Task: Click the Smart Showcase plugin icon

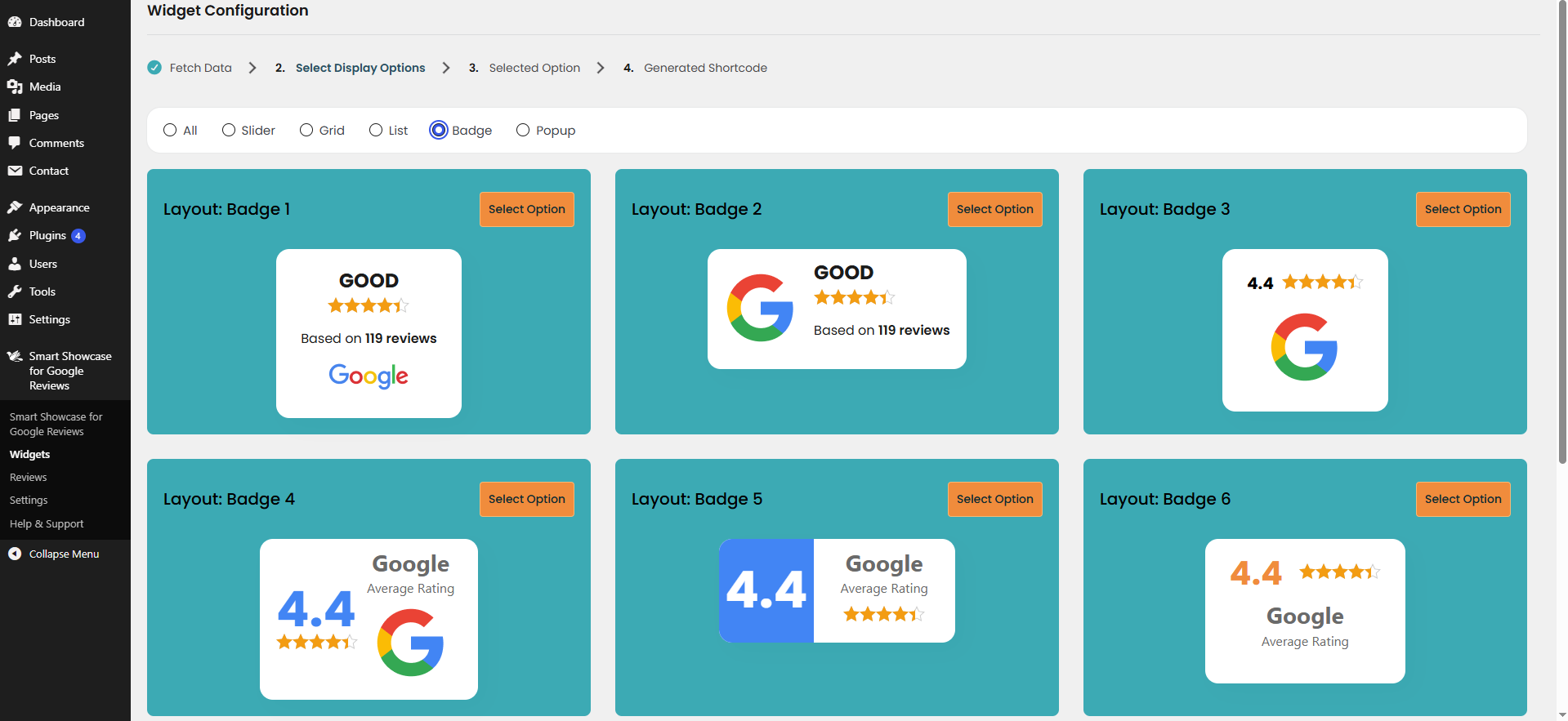Action: pos(15,356)
